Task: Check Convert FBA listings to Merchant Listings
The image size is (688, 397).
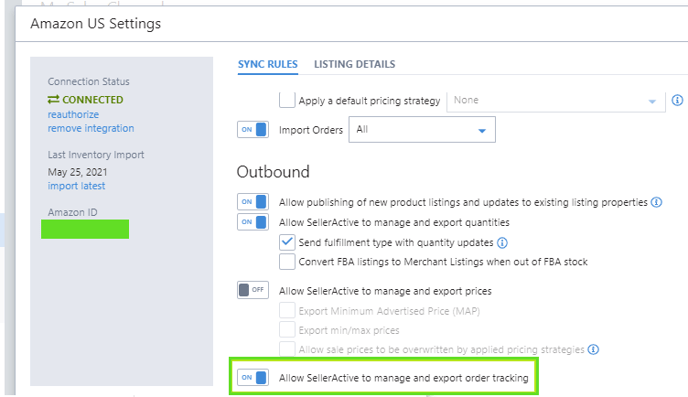Action: pos(287,261)
